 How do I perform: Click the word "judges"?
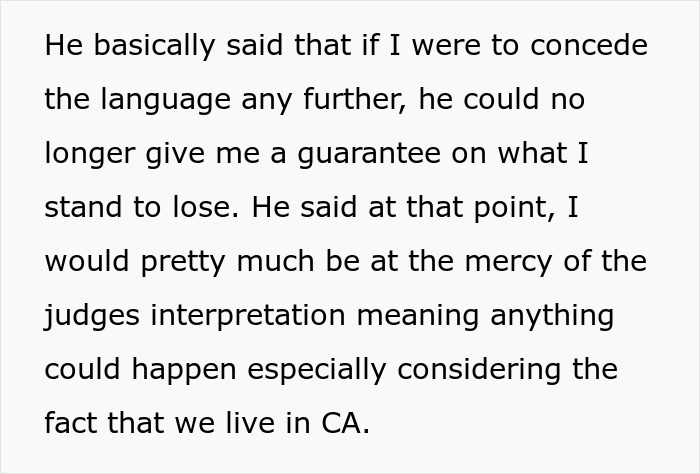point(91,316)
